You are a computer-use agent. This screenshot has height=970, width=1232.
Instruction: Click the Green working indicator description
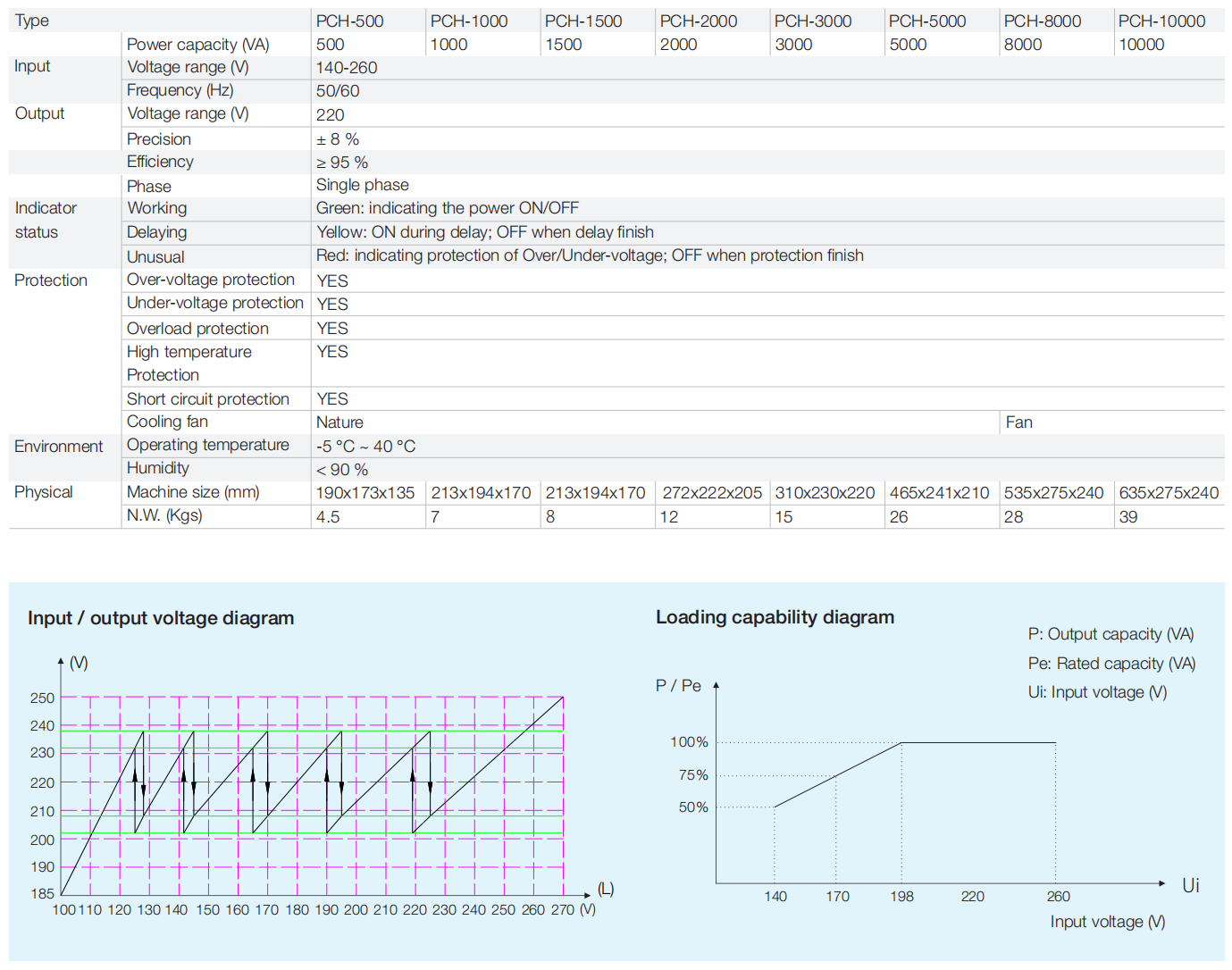click(447, 208)
